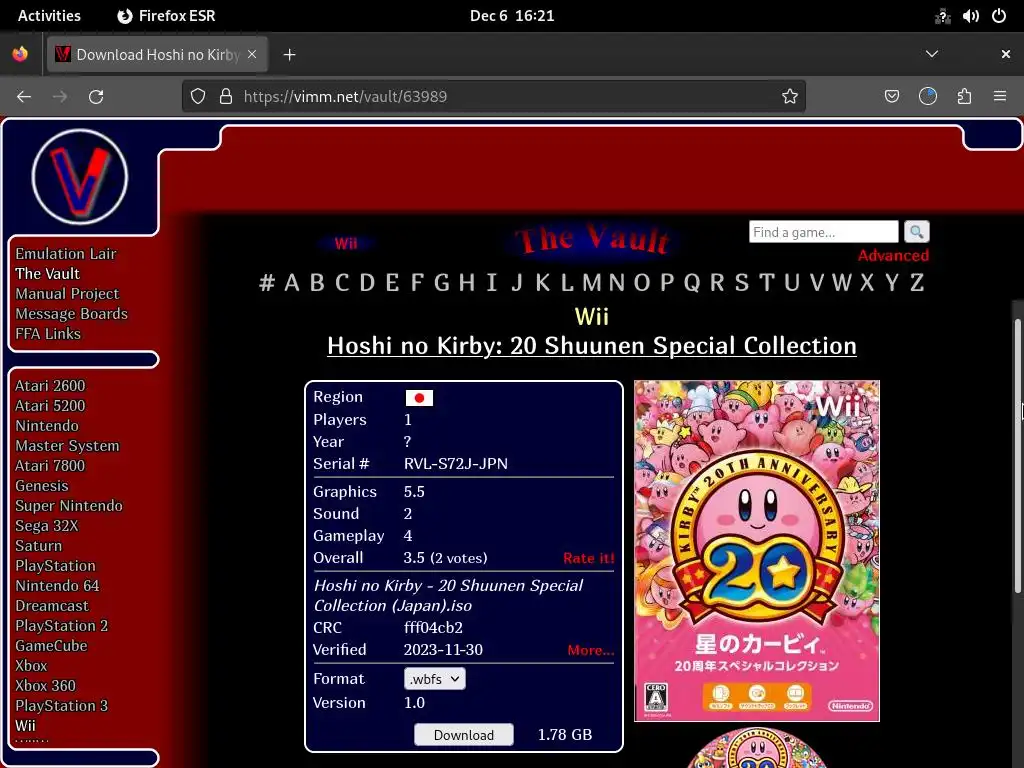Image resolution: width=1024 pixels, height=768 pixels.
Task: Select Atari 2600 in system list
Action: coord(50,385)
